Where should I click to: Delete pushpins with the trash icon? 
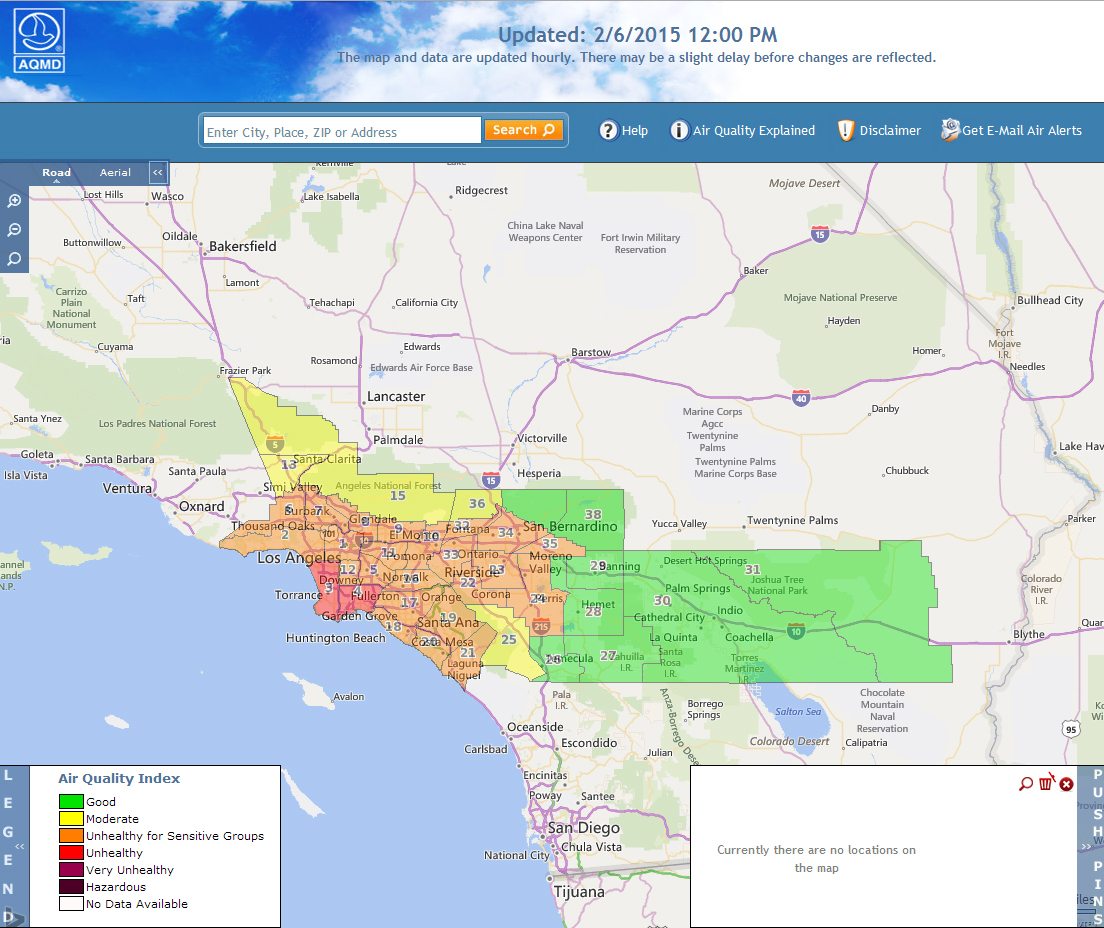click(1046, 783)
